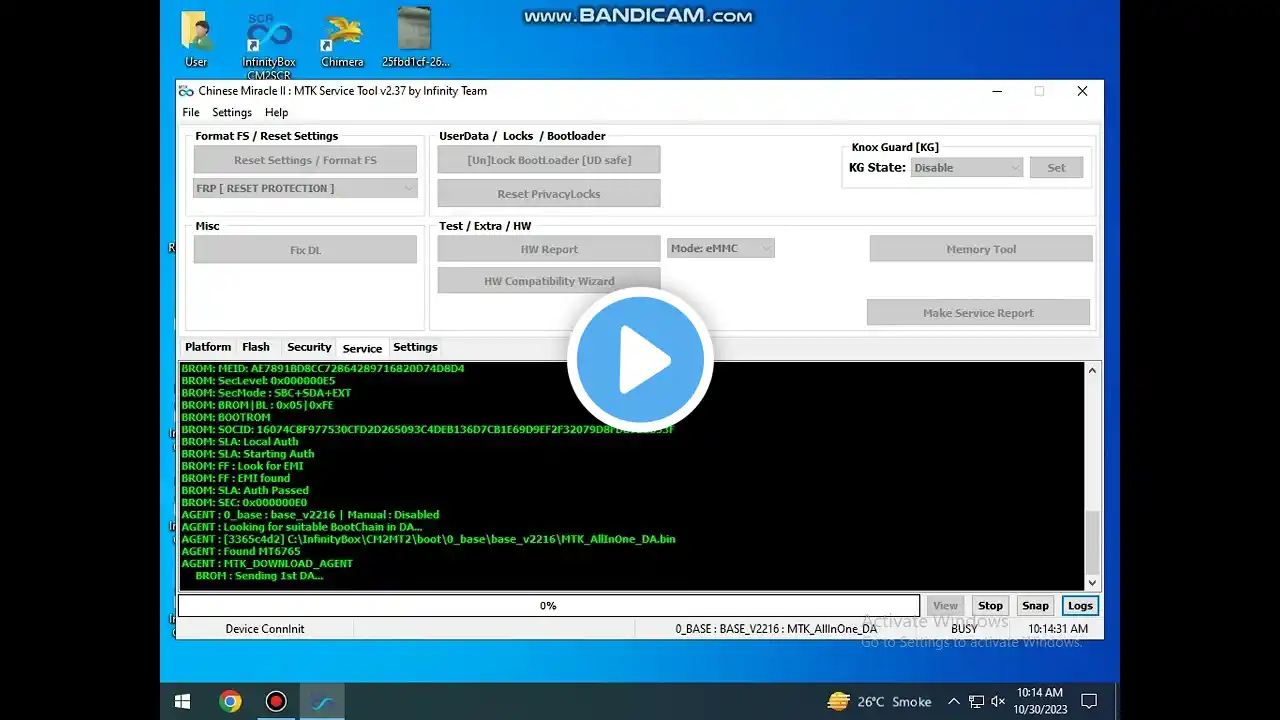
Task: Click the red recorder icon in taskbar
Action: (x=276, y=701)
